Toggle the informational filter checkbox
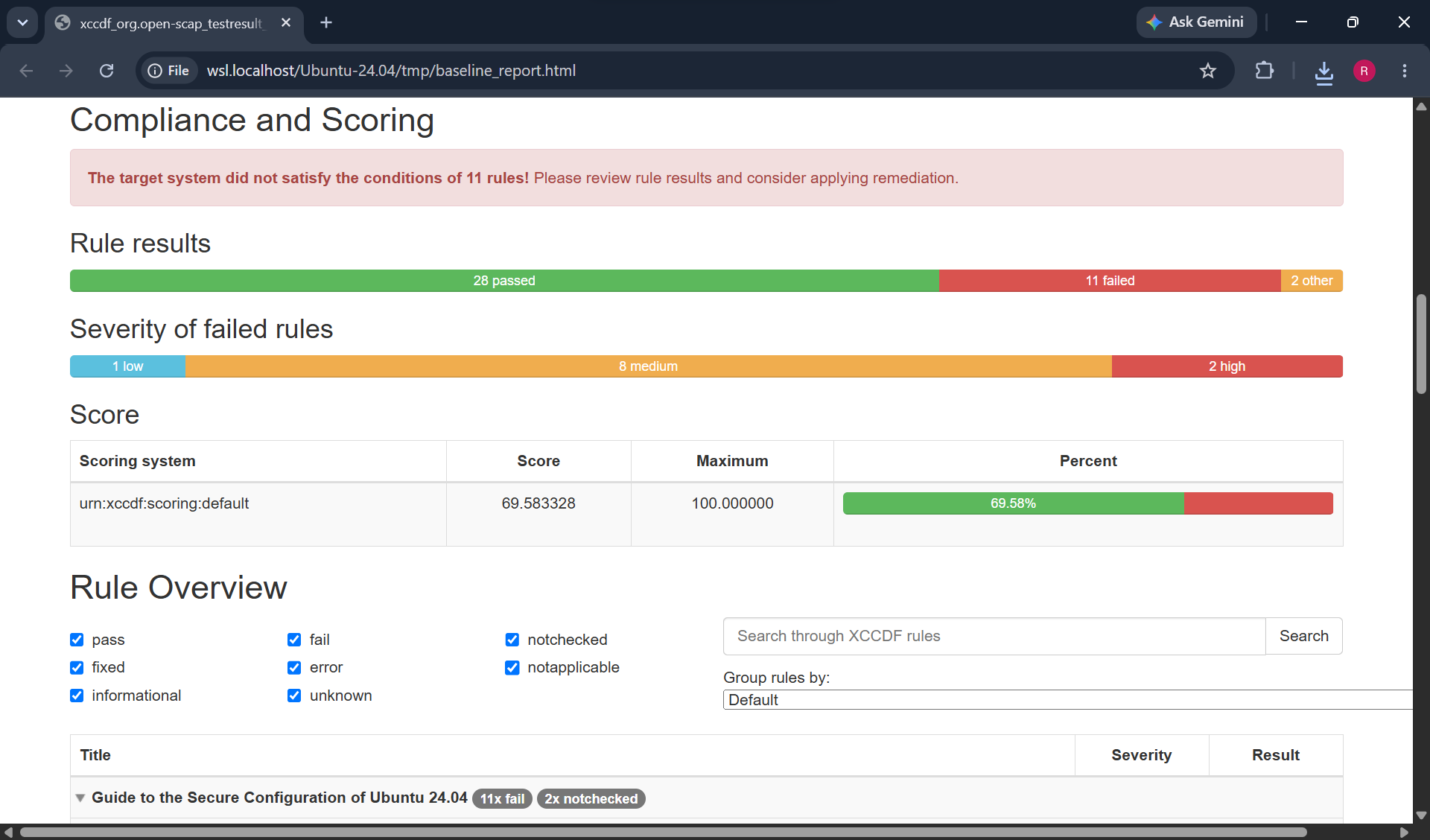 click(77, 696)
